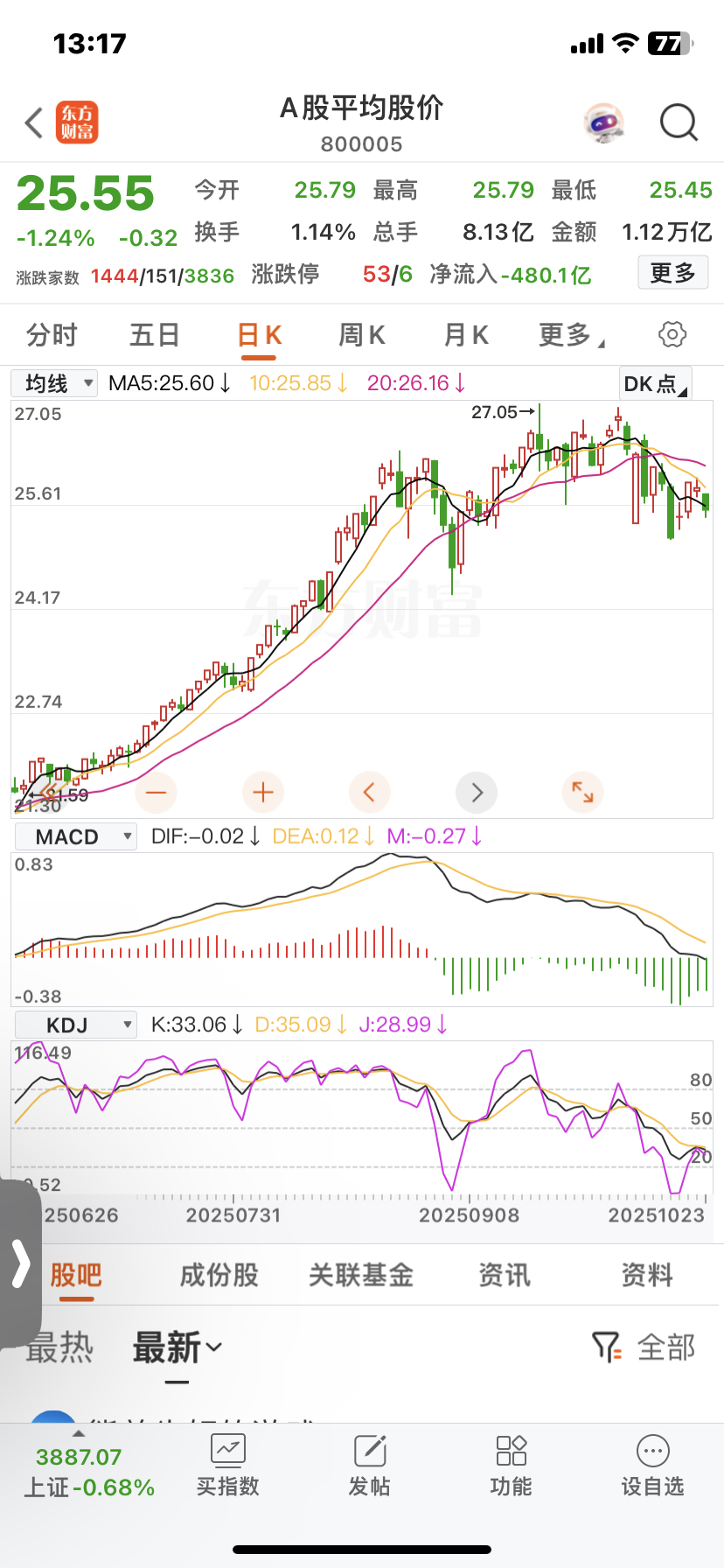Tap the robot assistant avatar icon
The width and height of the screenshot is (724, 1568).
[604, 123]
